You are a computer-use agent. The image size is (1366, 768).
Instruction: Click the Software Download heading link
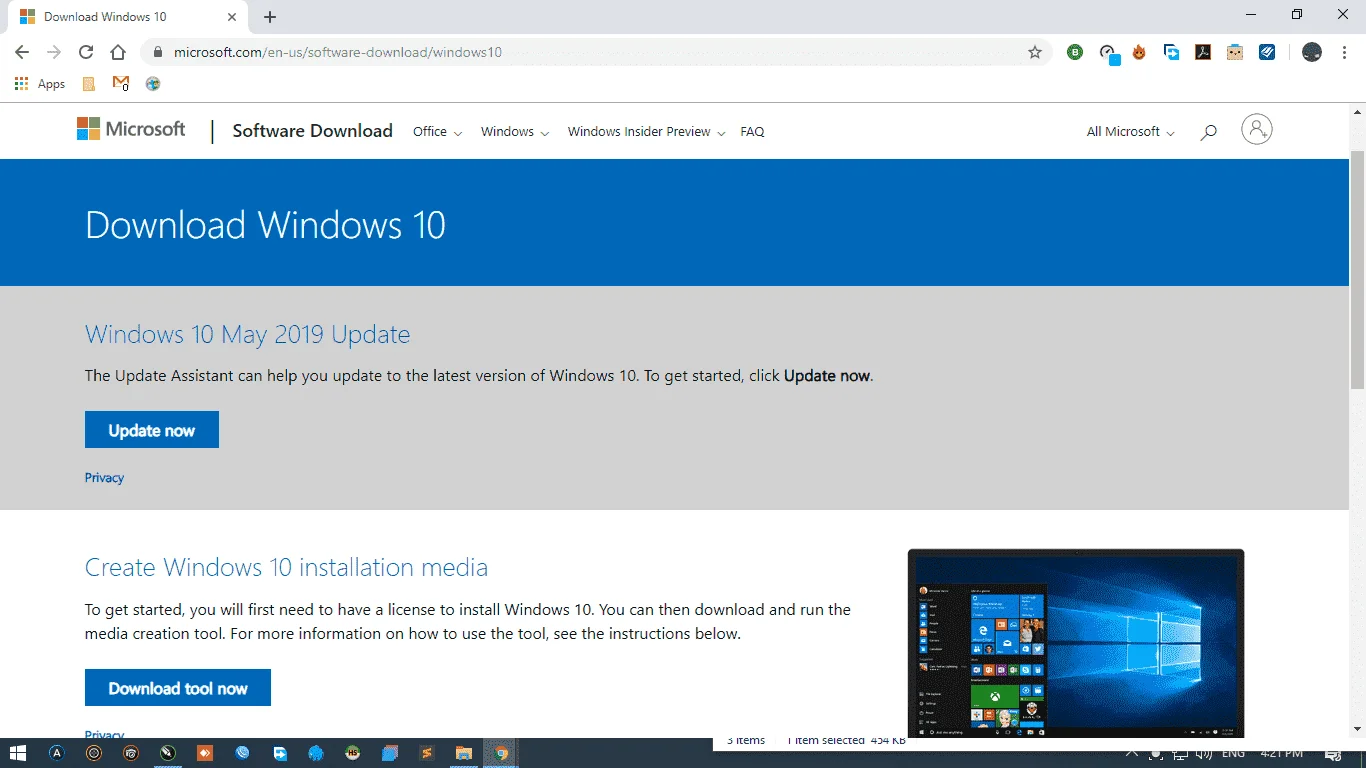312,131
